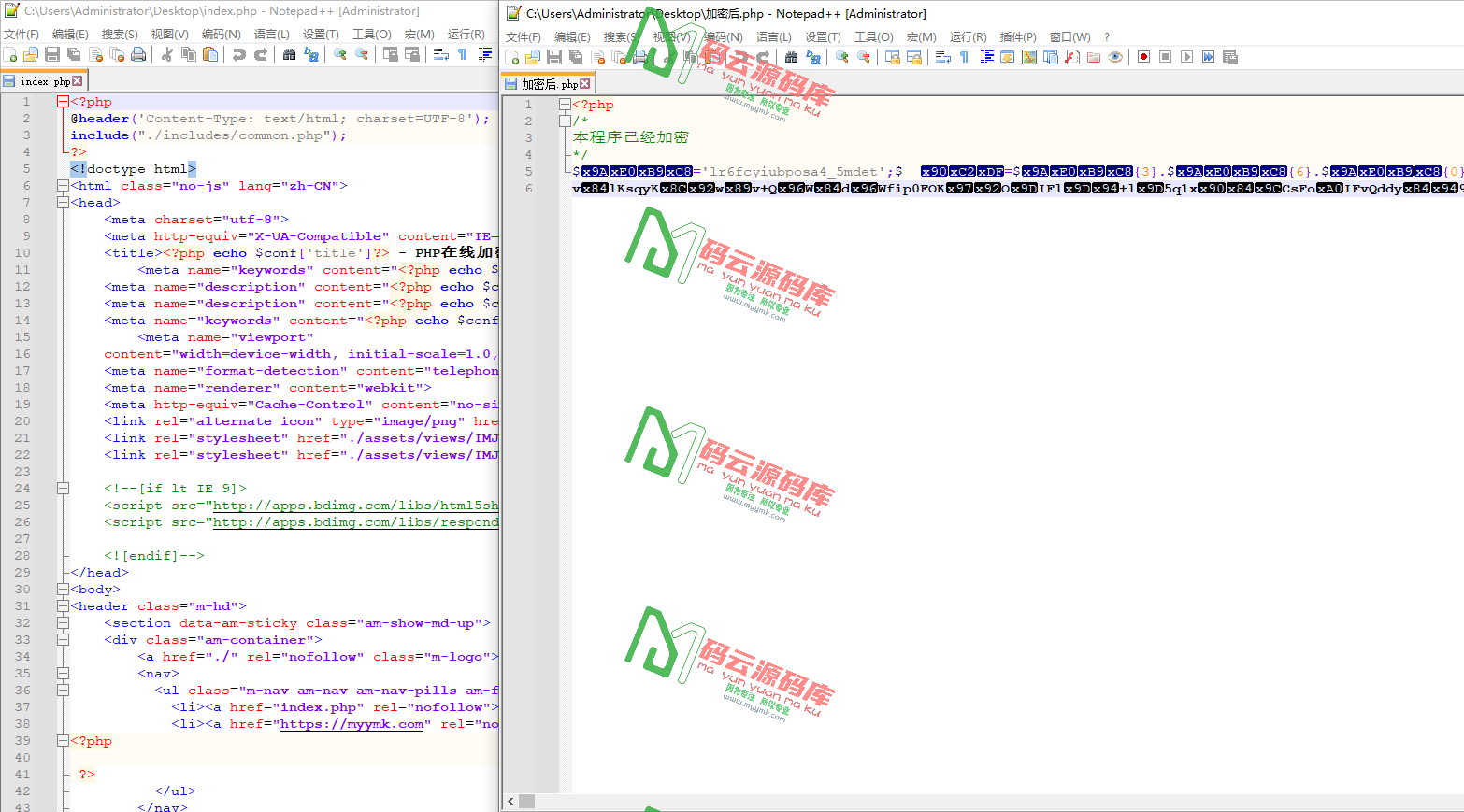The height and width of the screenshot is (812, 1464).
Task: Click the apps.bdimg.com html5shiv script URL
Action: [x=355, y=506]
